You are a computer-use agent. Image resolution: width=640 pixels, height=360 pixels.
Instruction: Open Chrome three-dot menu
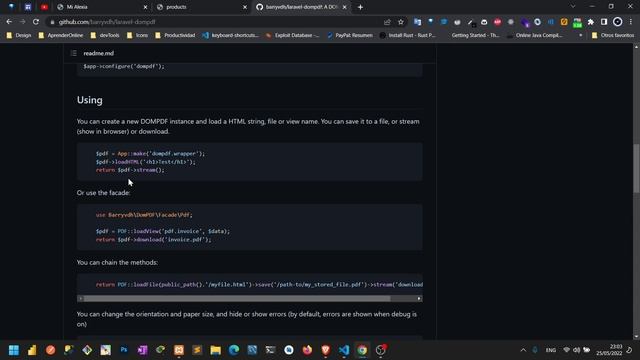click(x=631, y=22)
